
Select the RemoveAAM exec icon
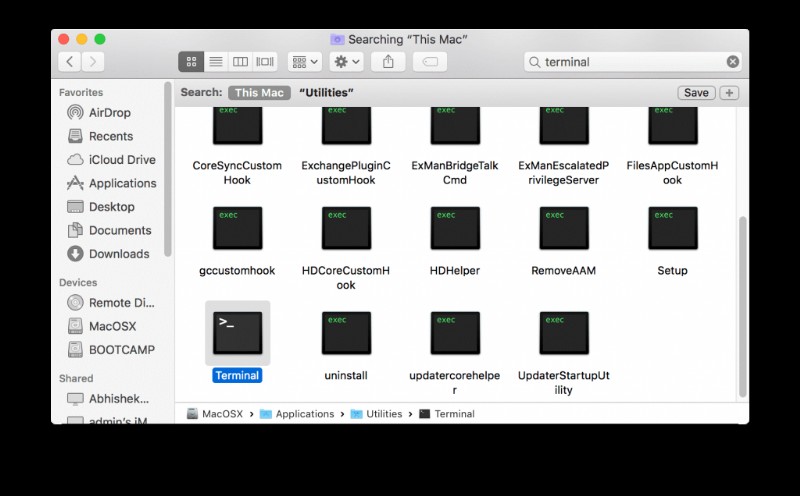point(564,228)
